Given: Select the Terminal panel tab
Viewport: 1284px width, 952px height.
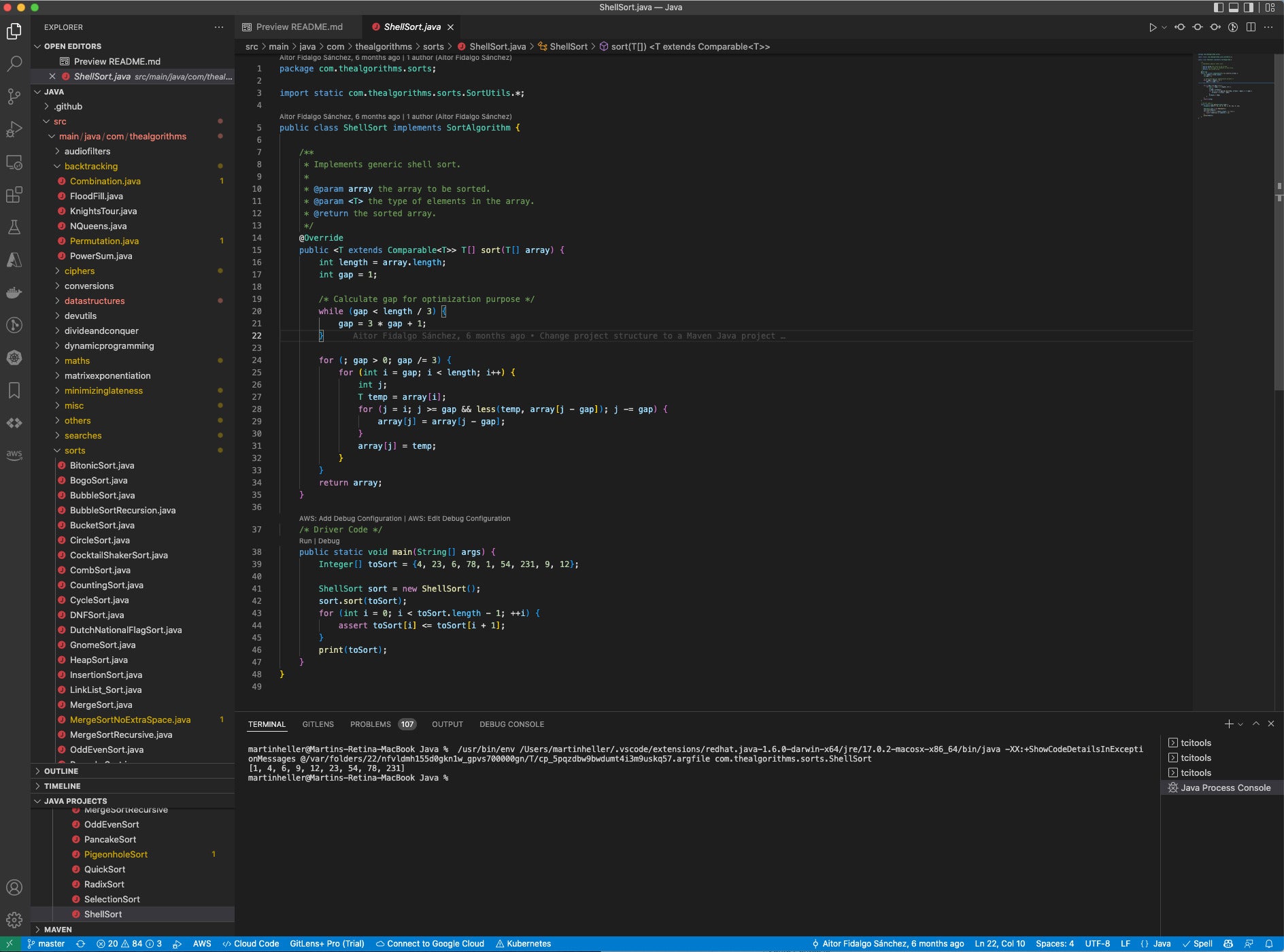Looking at the screenshot, I should click(267, 724).
